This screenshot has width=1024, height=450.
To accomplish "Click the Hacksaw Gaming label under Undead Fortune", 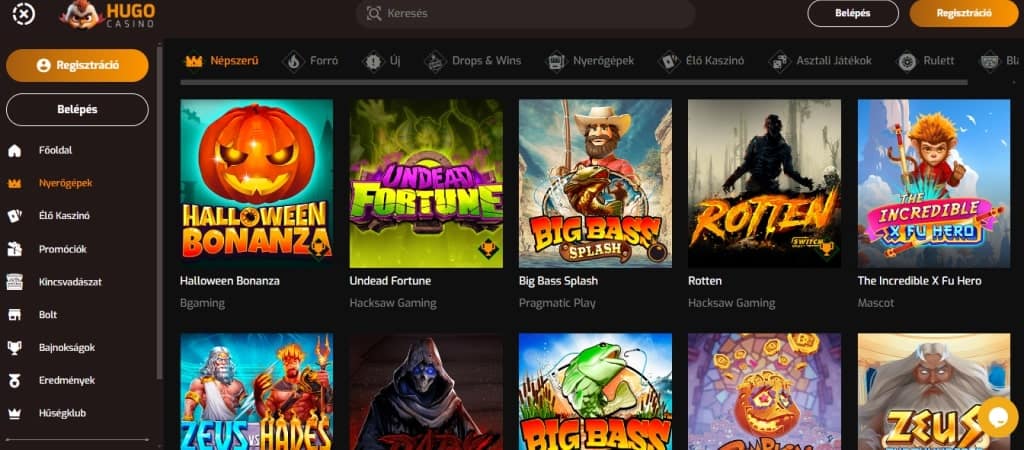I will [x=392, y=303].
